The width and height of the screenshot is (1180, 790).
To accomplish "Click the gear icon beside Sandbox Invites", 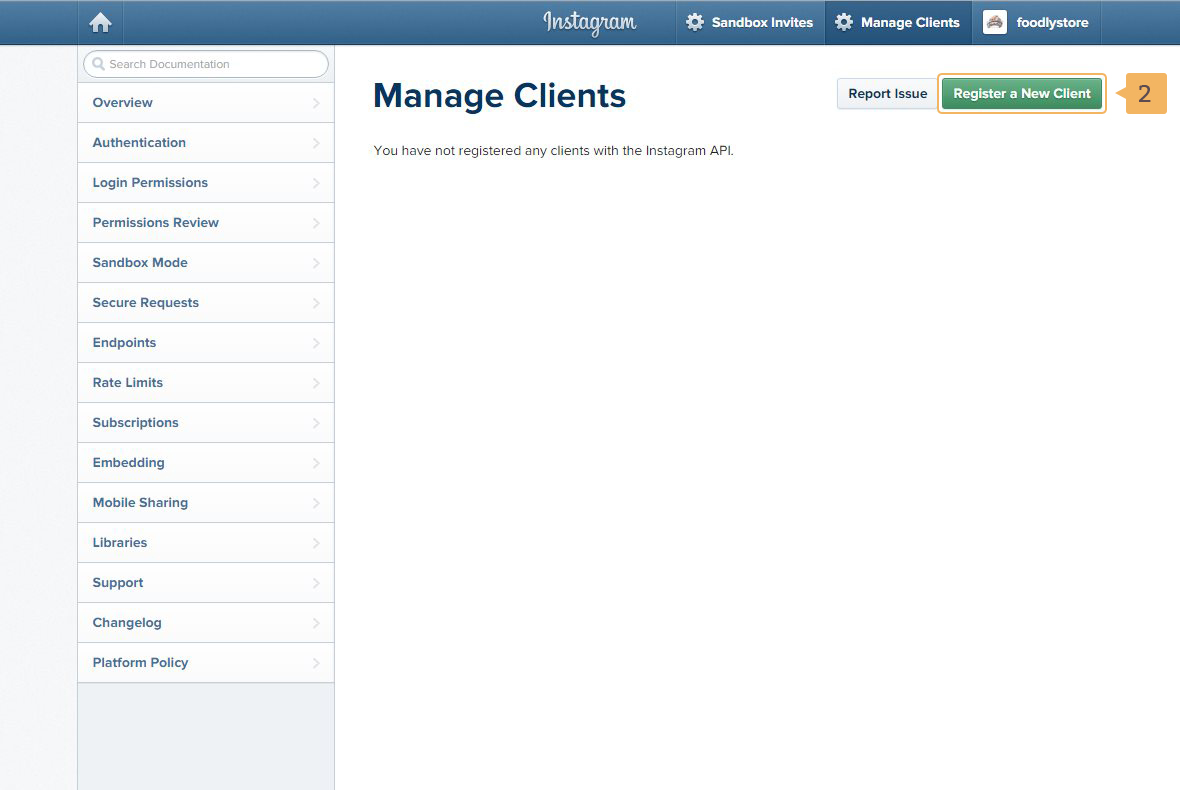I will click(695, 22).
